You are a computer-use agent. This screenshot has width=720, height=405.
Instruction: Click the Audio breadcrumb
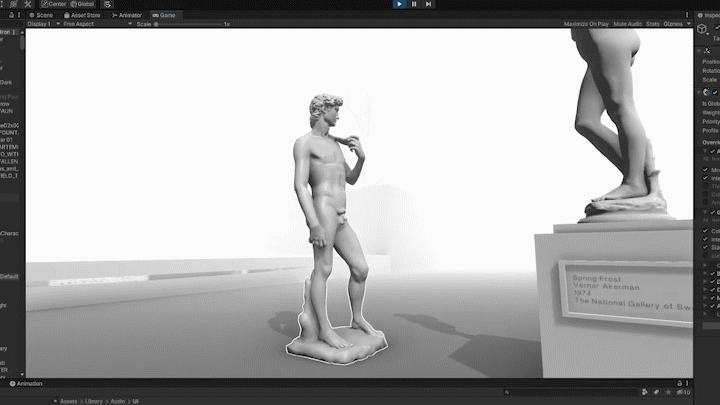(118, 401)
